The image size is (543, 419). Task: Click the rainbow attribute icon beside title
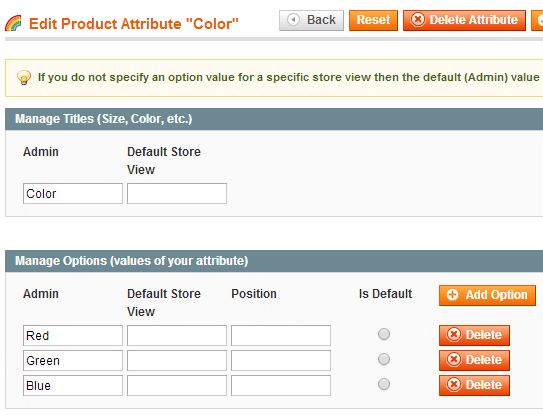point(14,23)
